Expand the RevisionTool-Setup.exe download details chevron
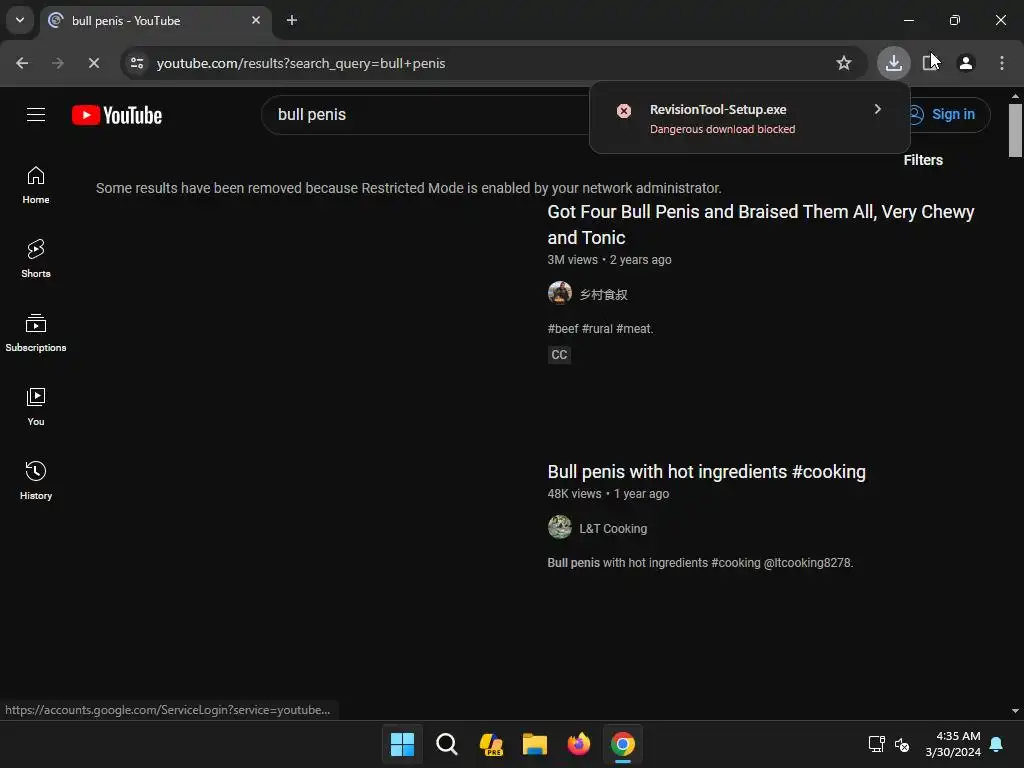Screen dimensions: 1024x768 pos(878,109)
